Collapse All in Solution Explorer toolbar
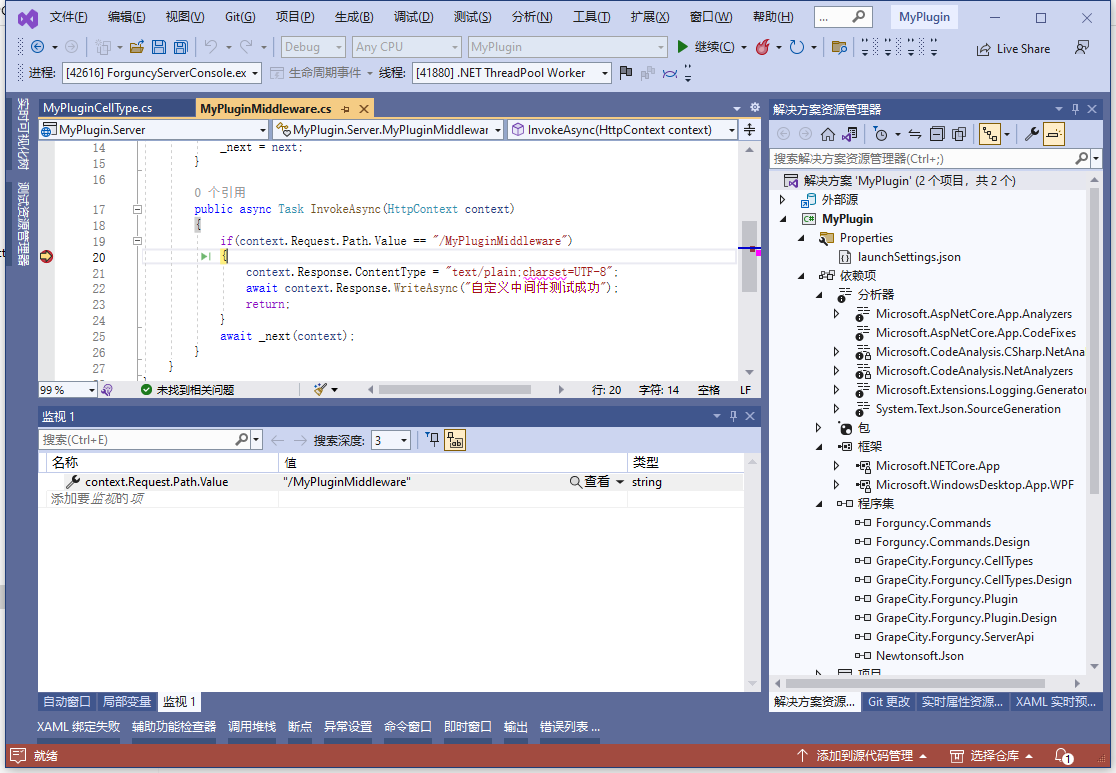Viewport: 1116px width, 773px height. pos(937,134)
